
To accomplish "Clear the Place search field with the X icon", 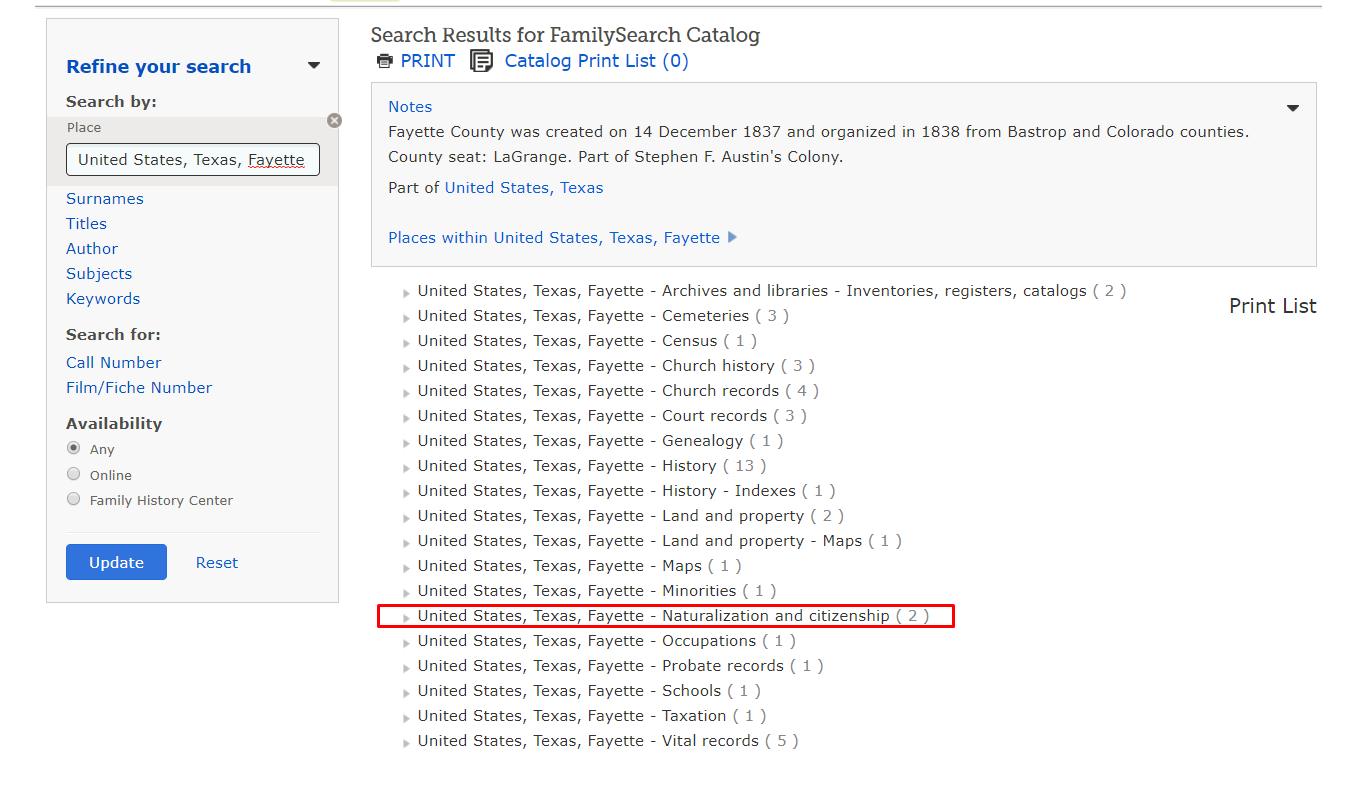I will (x=334, y=120).
